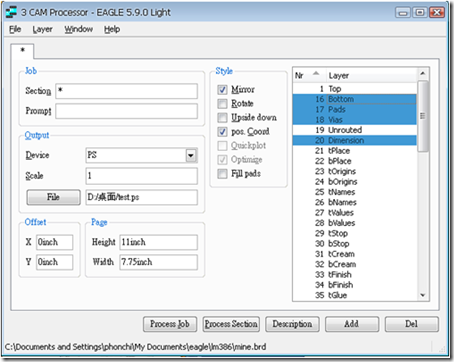Screen dimensions: 454x362
Task: Select layer 26 bNames
Action: (355, 202)
